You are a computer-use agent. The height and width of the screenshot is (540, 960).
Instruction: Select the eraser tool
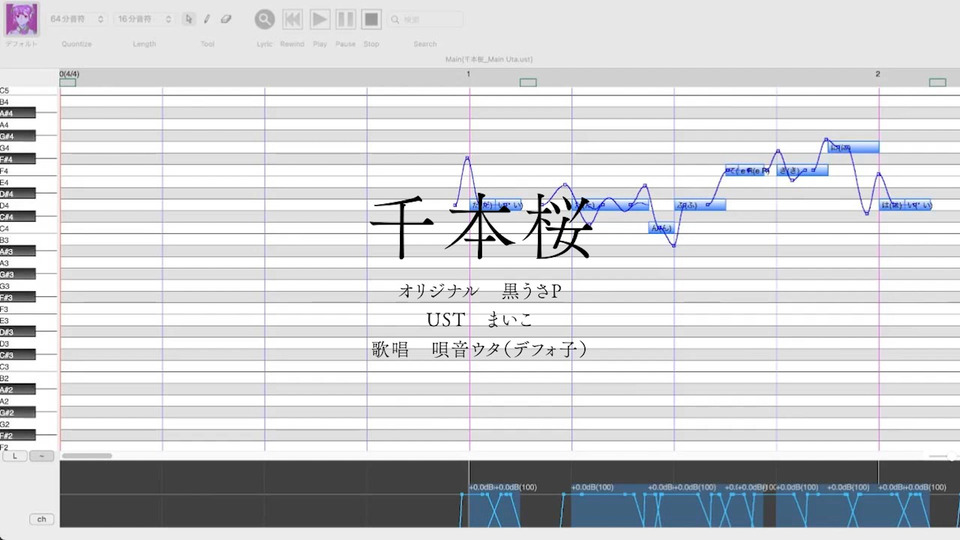click(226, 19)
